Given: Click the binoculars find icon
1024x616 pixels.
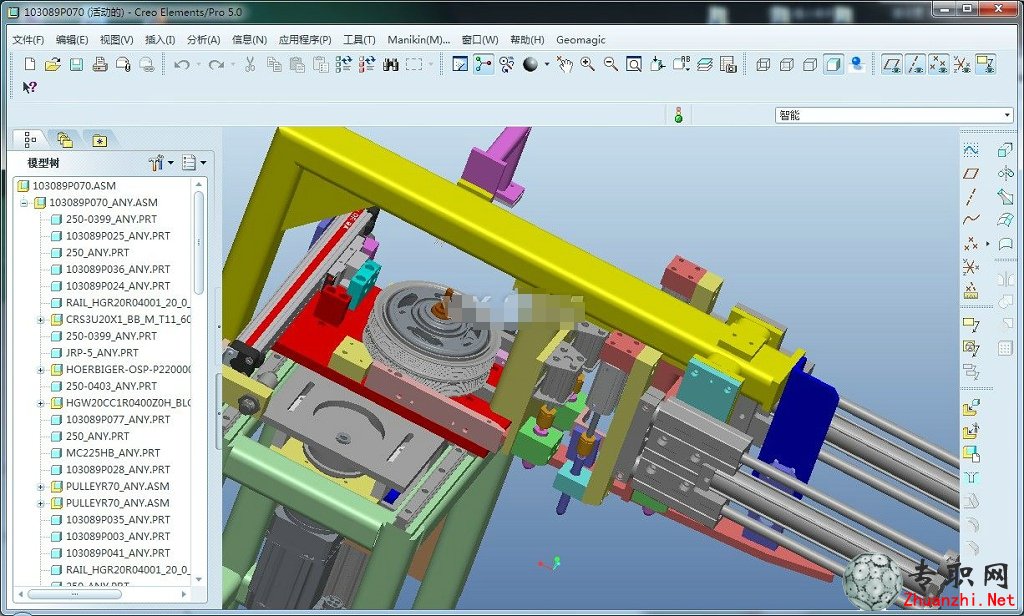Looking at the screenshot, I should pyautogui.click(x=391, y=64).
